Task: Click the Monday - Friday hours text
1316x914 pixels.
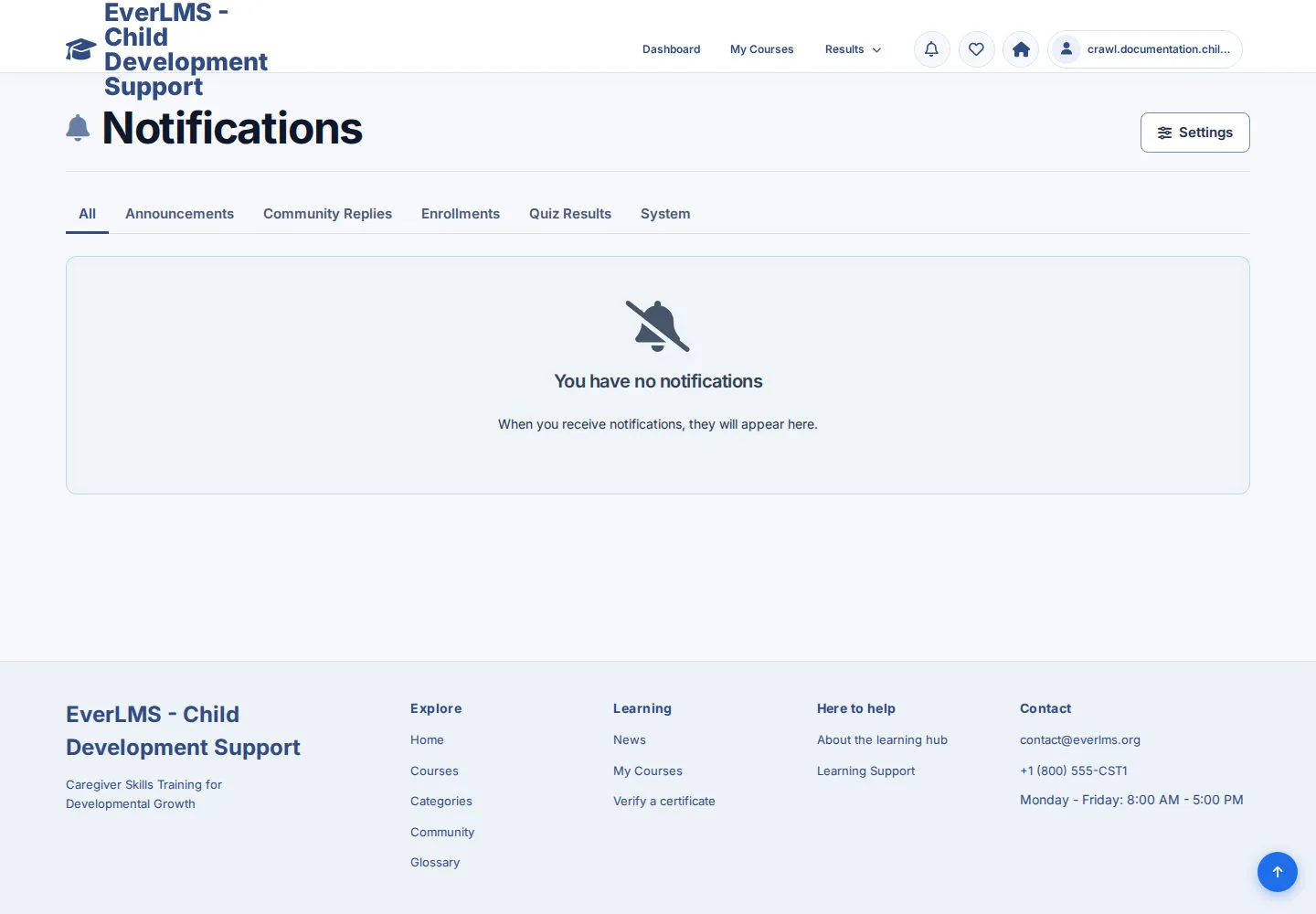Action: [1131, 800]
